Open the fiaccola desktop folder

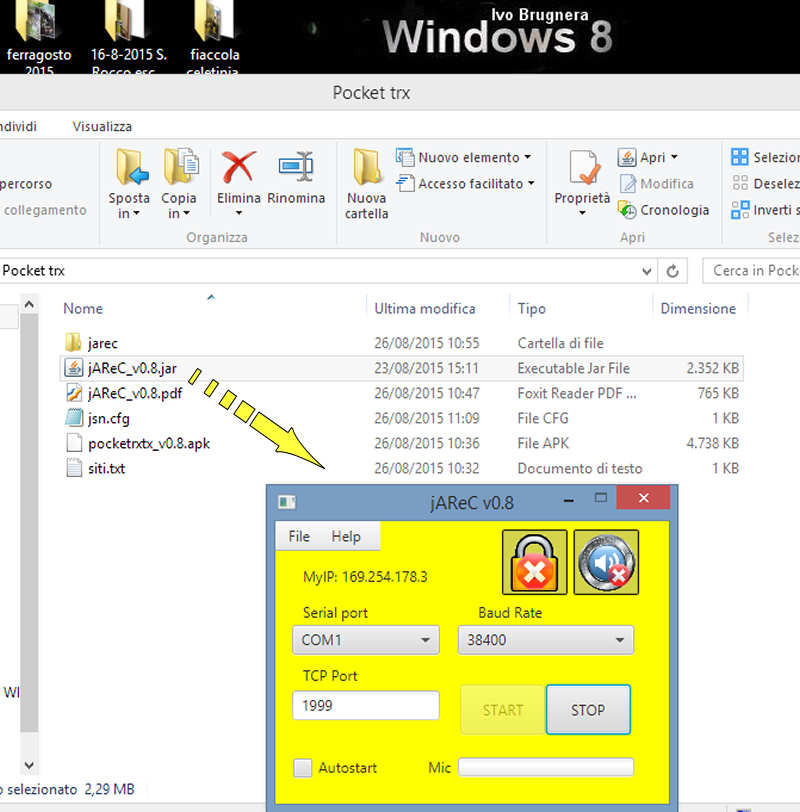click(214, 36)
